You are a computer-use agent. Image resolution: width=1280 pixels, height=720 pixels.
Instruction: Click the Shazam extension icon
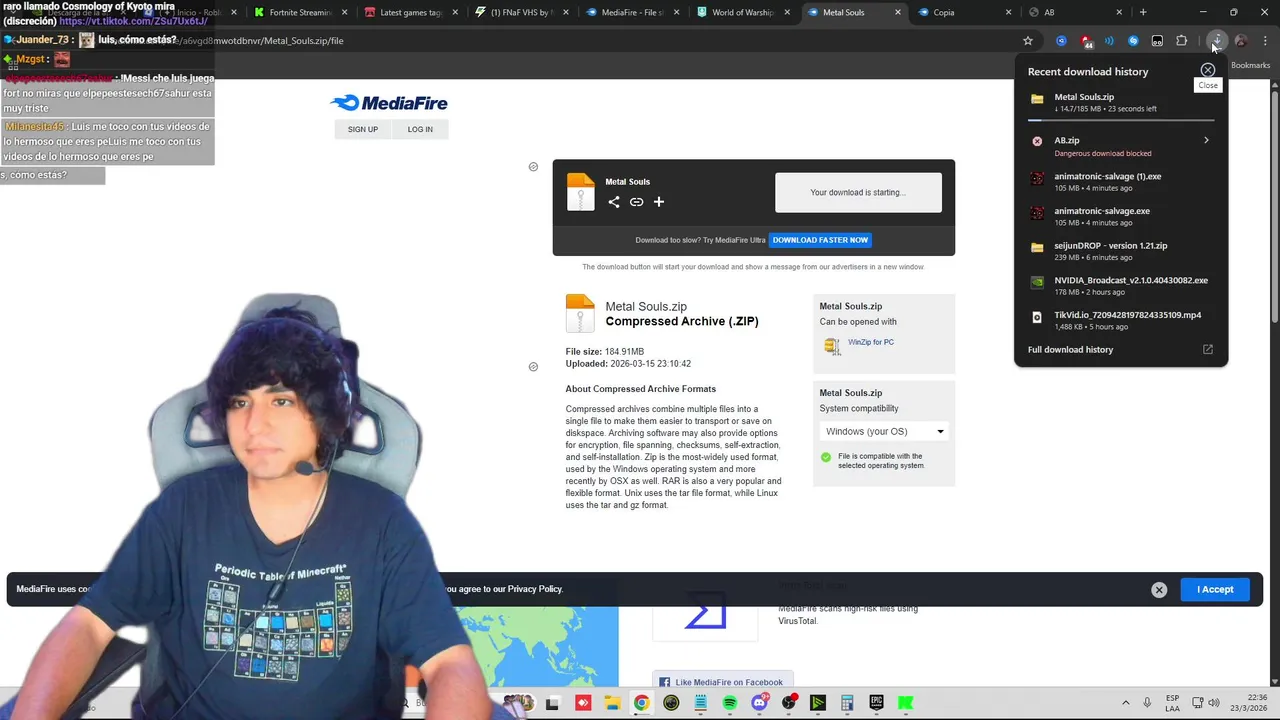pyautogui.click(x=1133, y=41)
